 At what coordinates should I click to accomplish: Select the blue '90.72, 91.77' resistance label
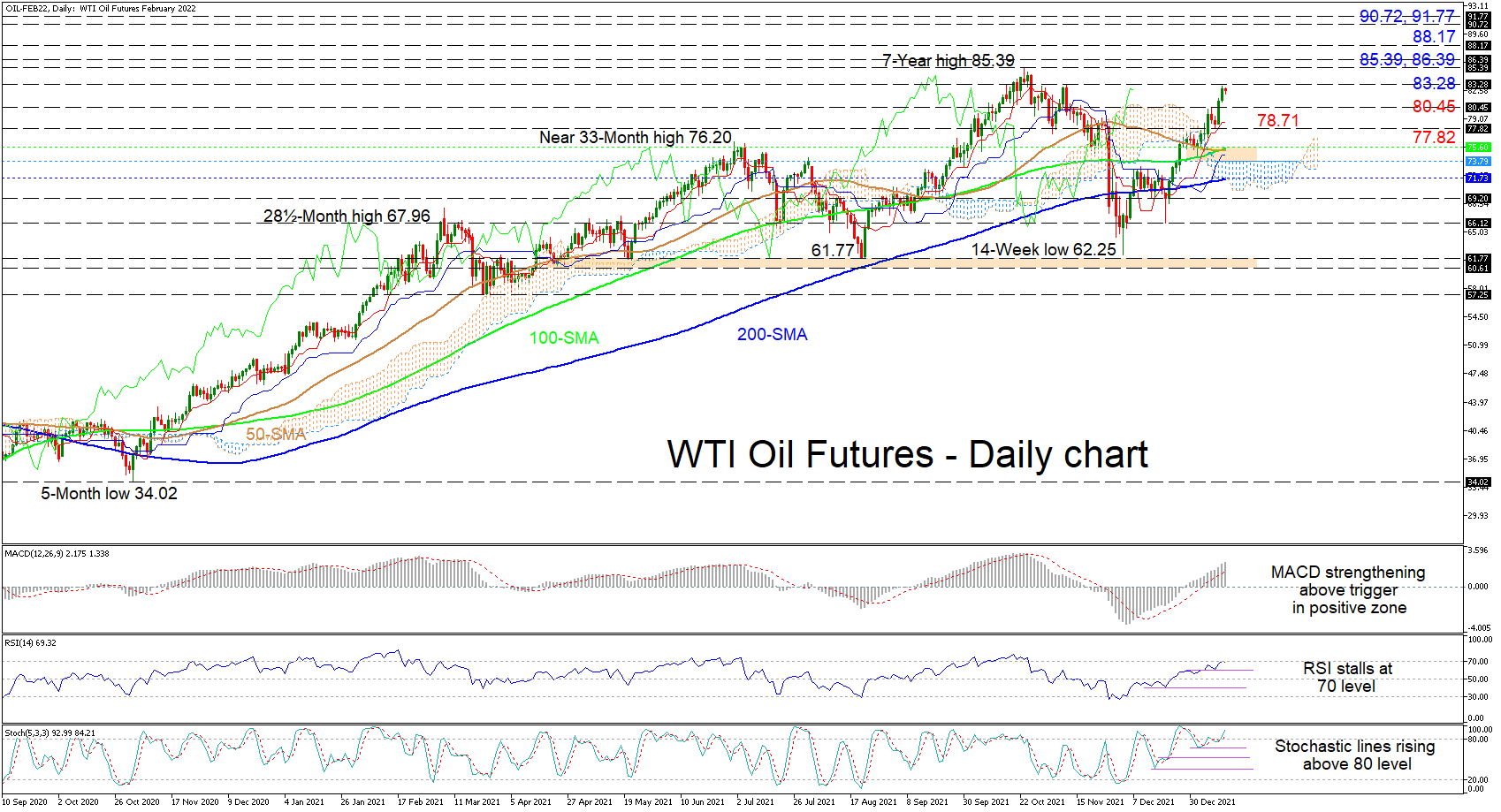tap(1407, 16)
